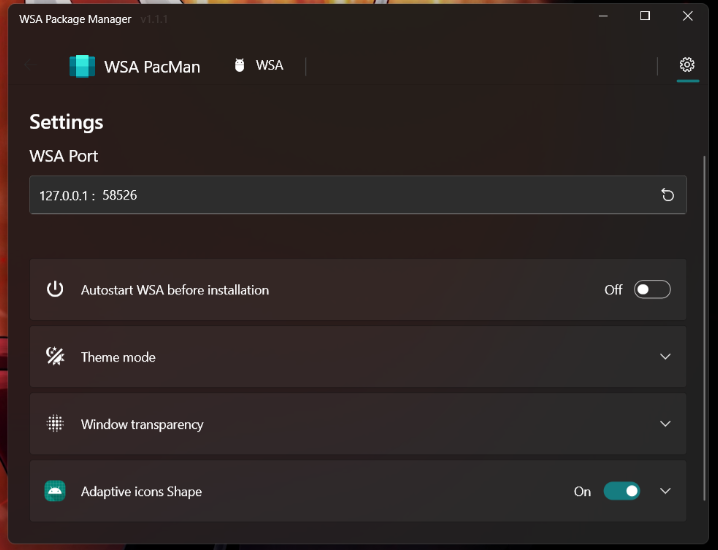Maximize the WSA Package Manager window
The width and height of the screenshot is (718, 550).
[645, 16]
